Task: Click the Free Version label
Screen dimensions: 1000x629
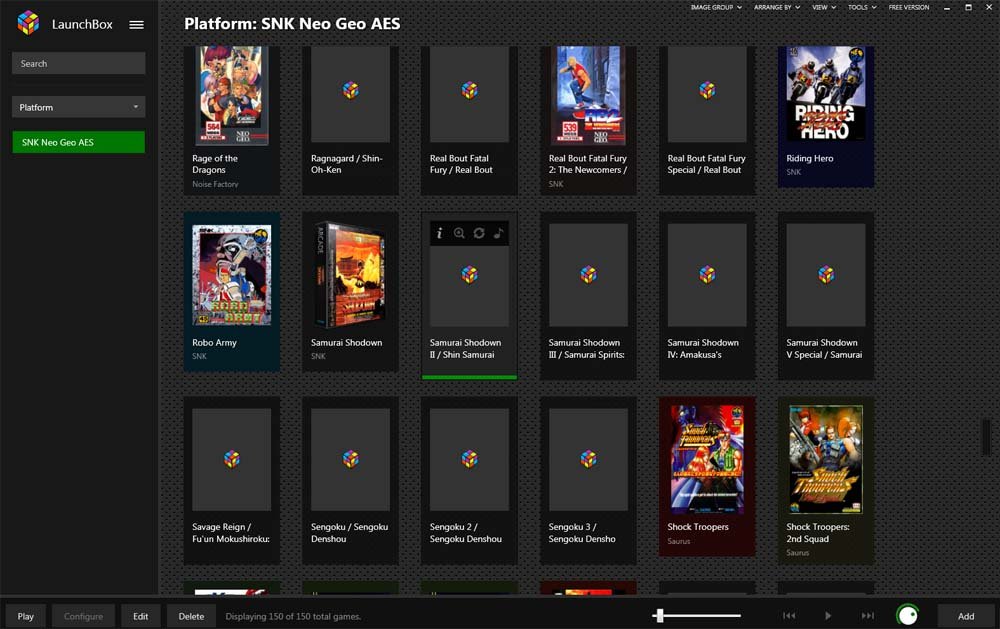Action: pyautogui.click(x=909, y=8)
